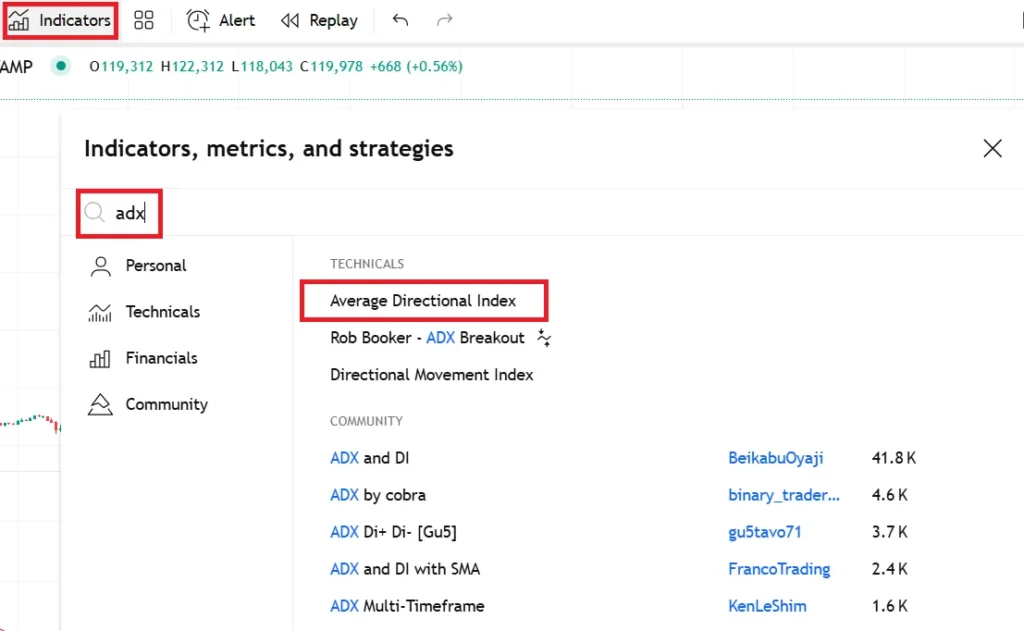Start bar Replay mode

pos(319,20)
